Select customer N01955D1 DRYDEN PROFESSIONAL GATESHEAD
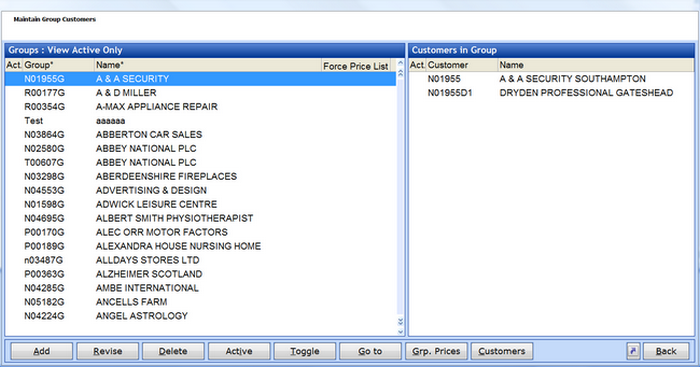The width and height of the screenshot is (700, 367). 551,93
